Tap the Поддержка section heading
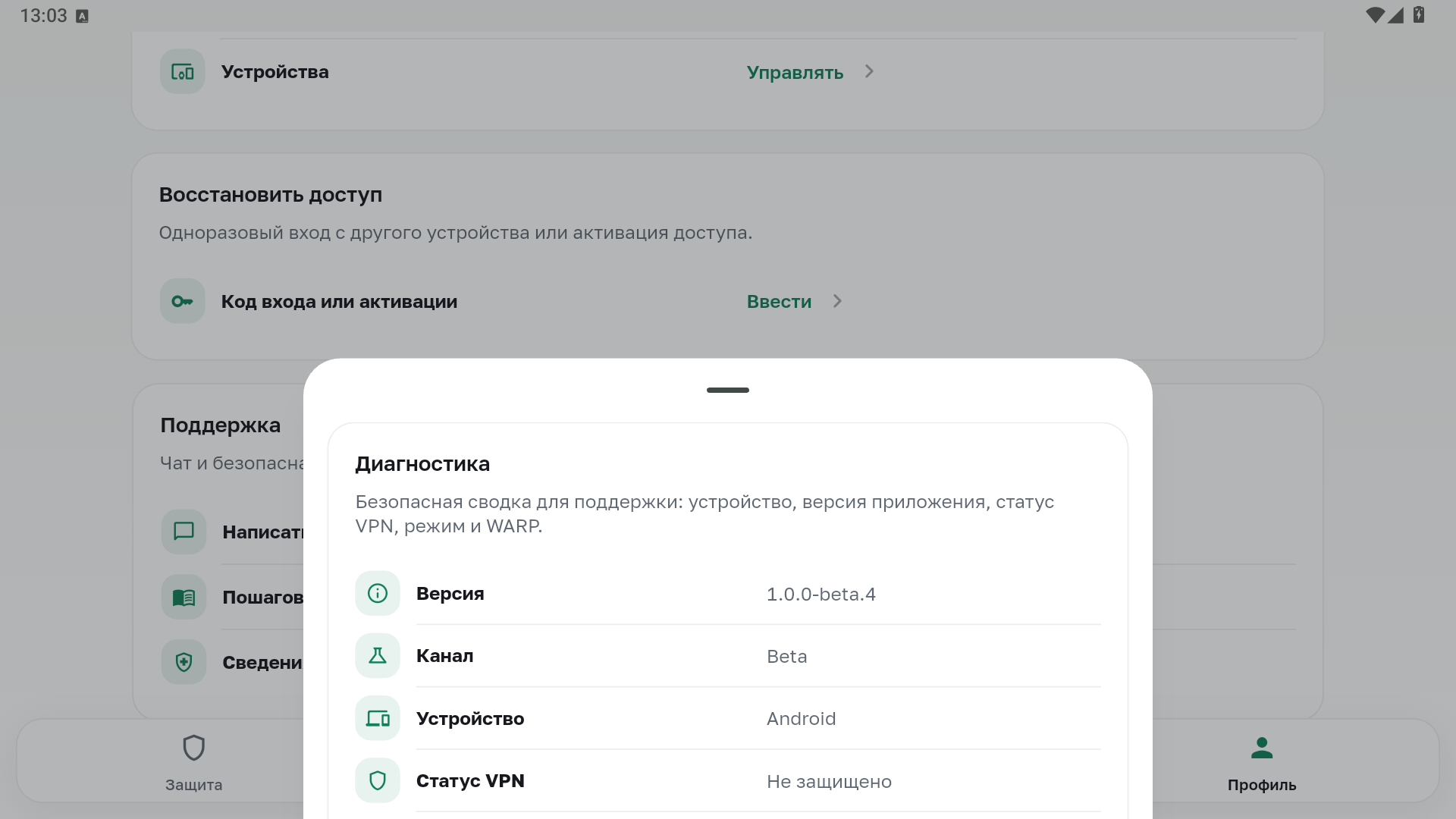The height and width of the screenshot is (819, 1456). pos(221,425)
